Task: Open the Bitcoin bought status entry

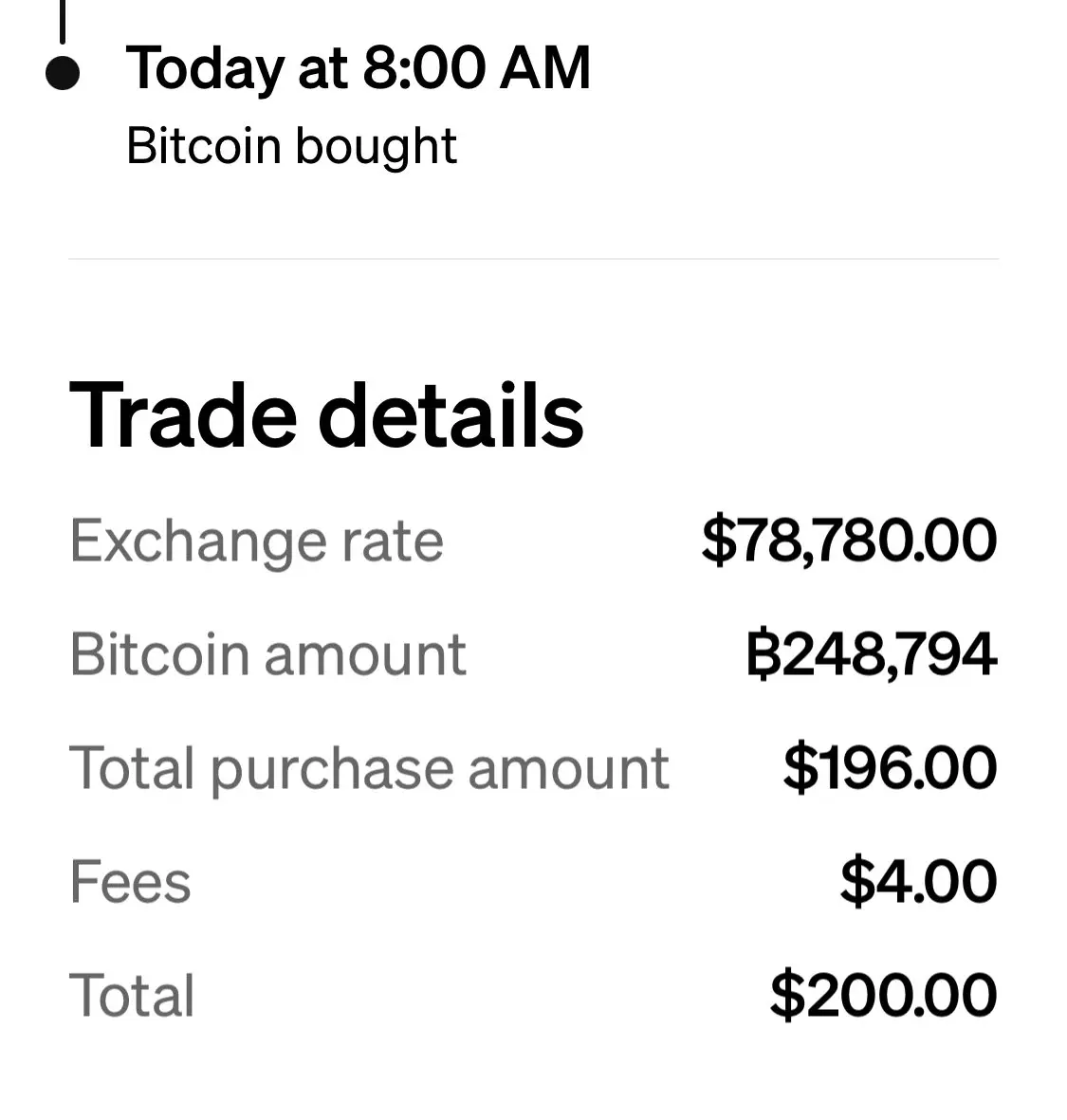Action: point(291,146)
